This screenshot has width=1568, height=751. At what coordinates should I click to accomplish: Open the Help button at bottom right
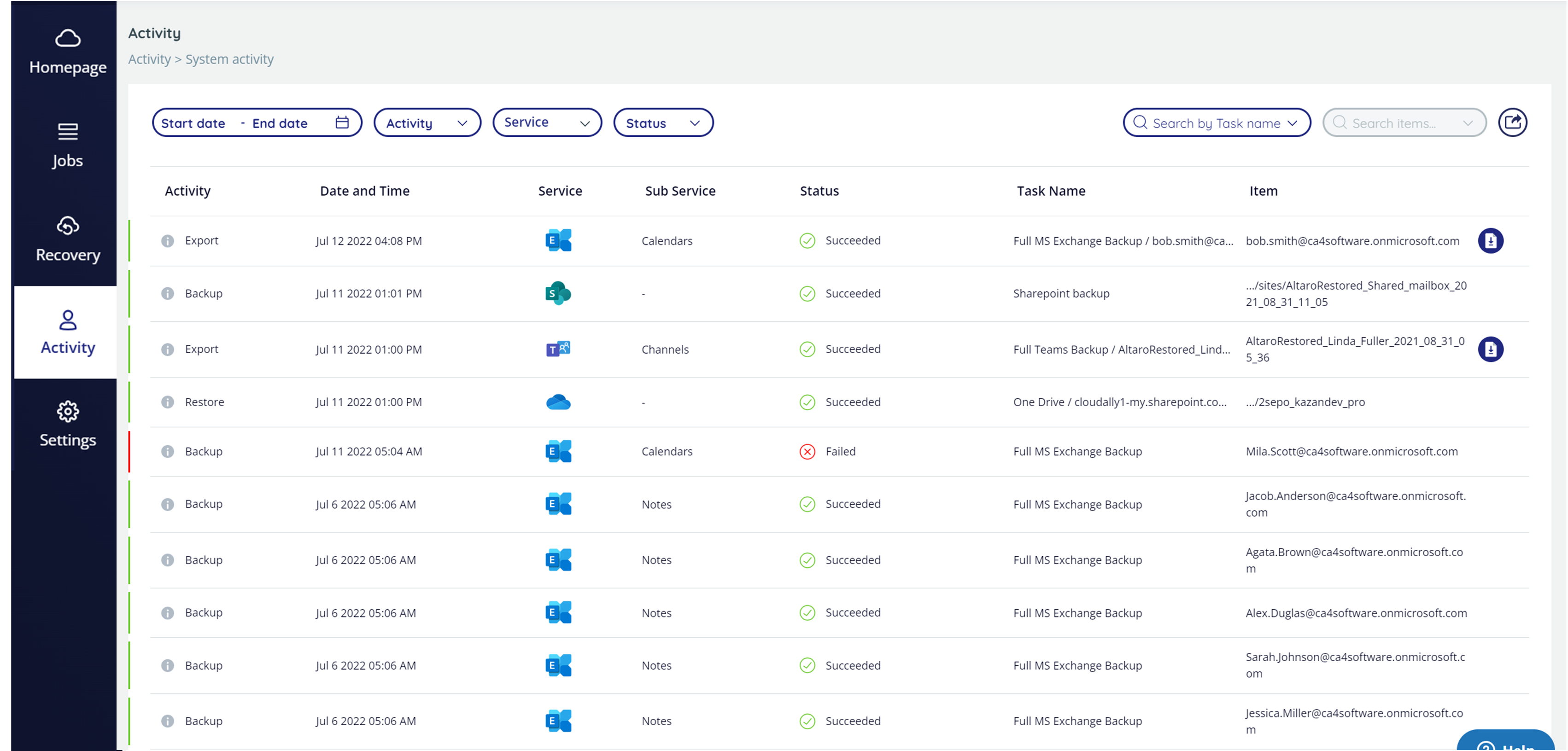pyautogui.click(x=1506, y=742)
